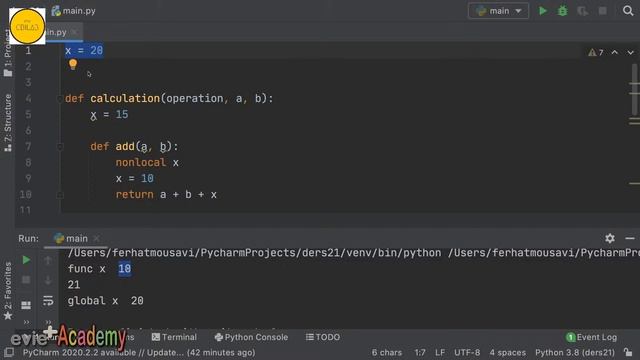The height and width of the screenshot is (360, 640).
Task: Click the down-the-stack-trace arrow in the Run panel
Action: pyautogui.click(x=48, y=280)
